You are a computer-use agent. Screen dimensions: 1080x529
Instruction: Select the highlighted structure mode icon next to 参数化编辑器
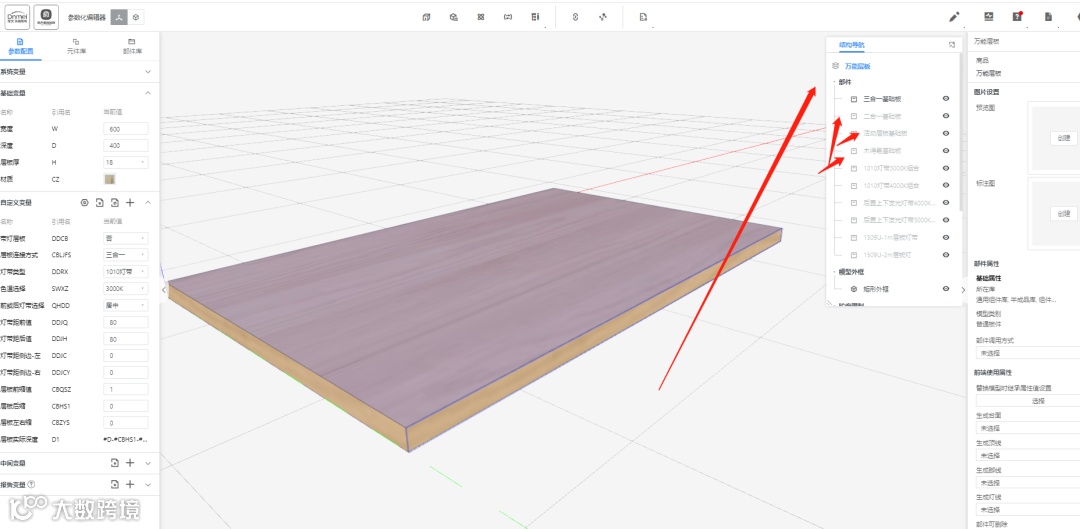point(118,17)
